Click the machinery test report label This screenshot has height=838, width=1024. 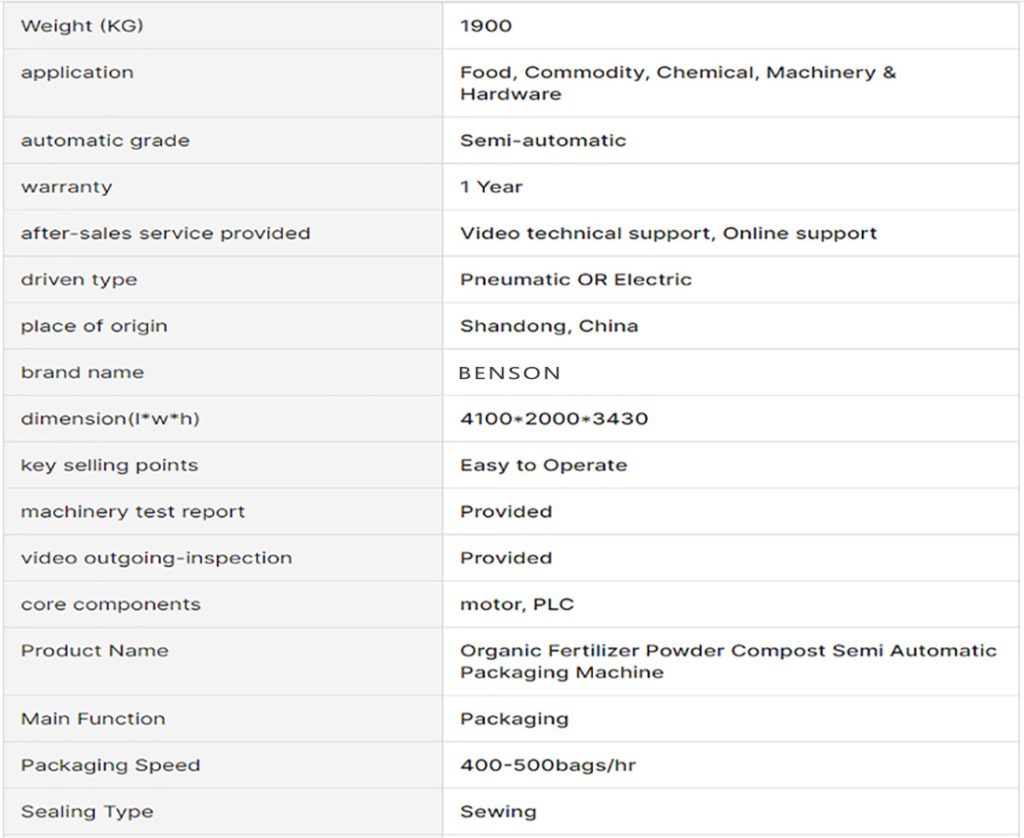point(133,512)
